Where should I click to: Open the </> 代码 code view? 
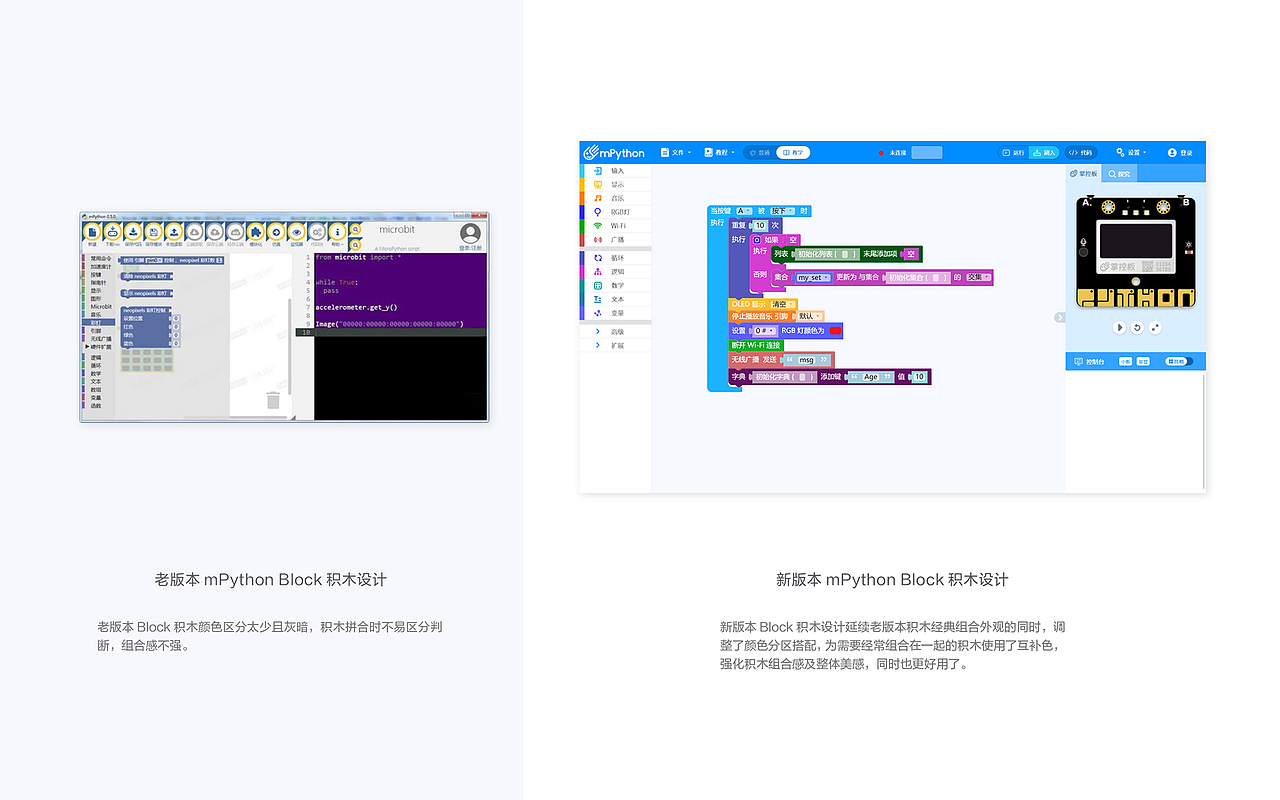coord(1081,152)
